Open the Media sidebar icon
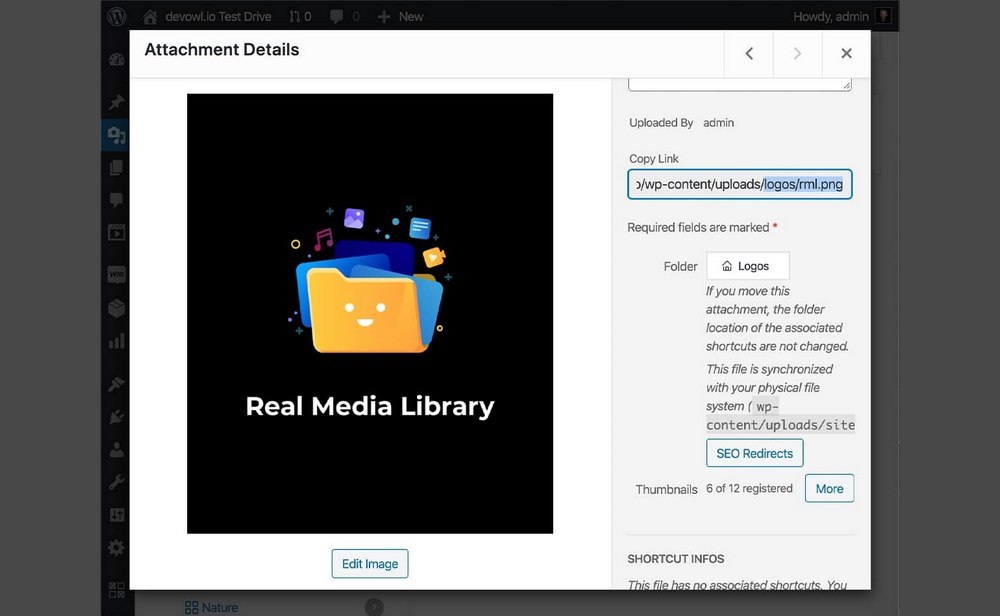This screenshot has height=616, width=1000. coord(116,135)
